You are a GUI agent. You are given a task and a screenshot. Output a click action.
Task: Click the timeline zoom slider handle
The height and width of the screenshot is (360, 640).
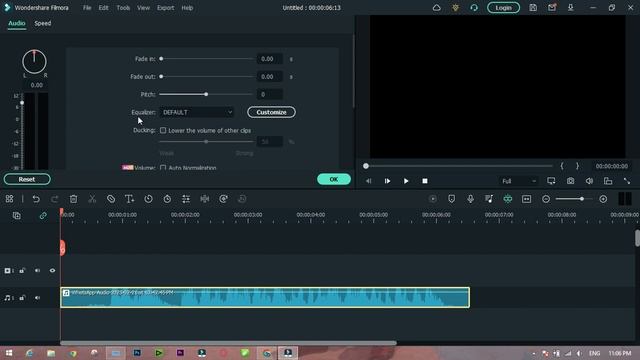[x=582, y=199]
